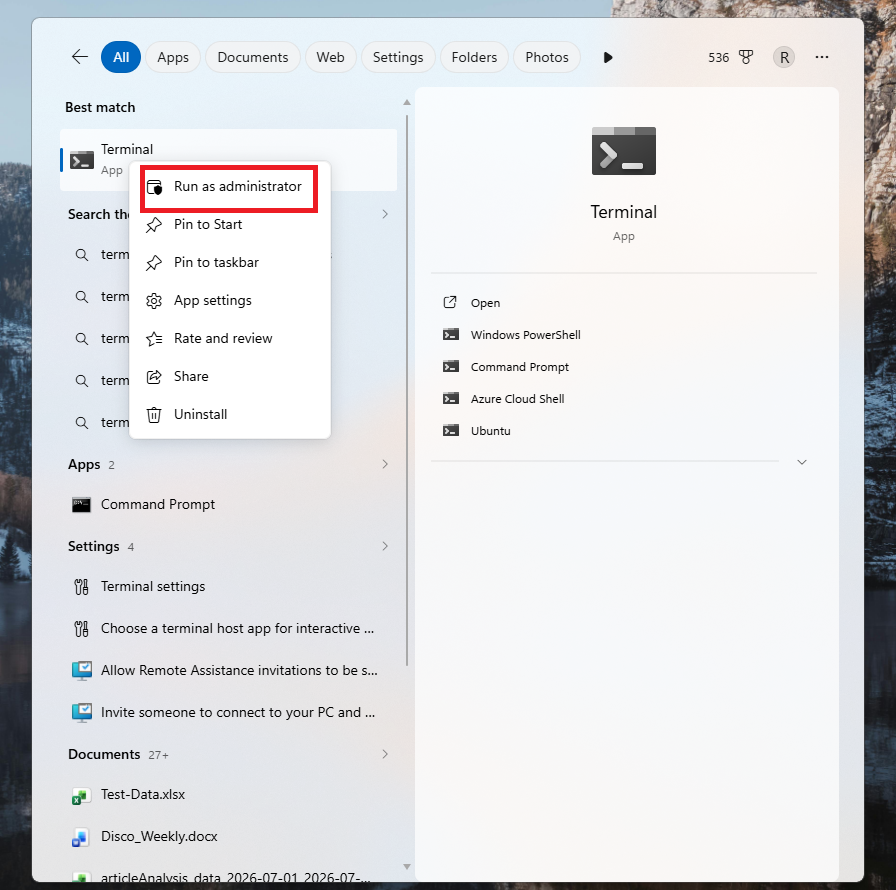This screenshot has height=890, width=896.
Task: Click the large Terminal app icon
Action: coord(623,151)
